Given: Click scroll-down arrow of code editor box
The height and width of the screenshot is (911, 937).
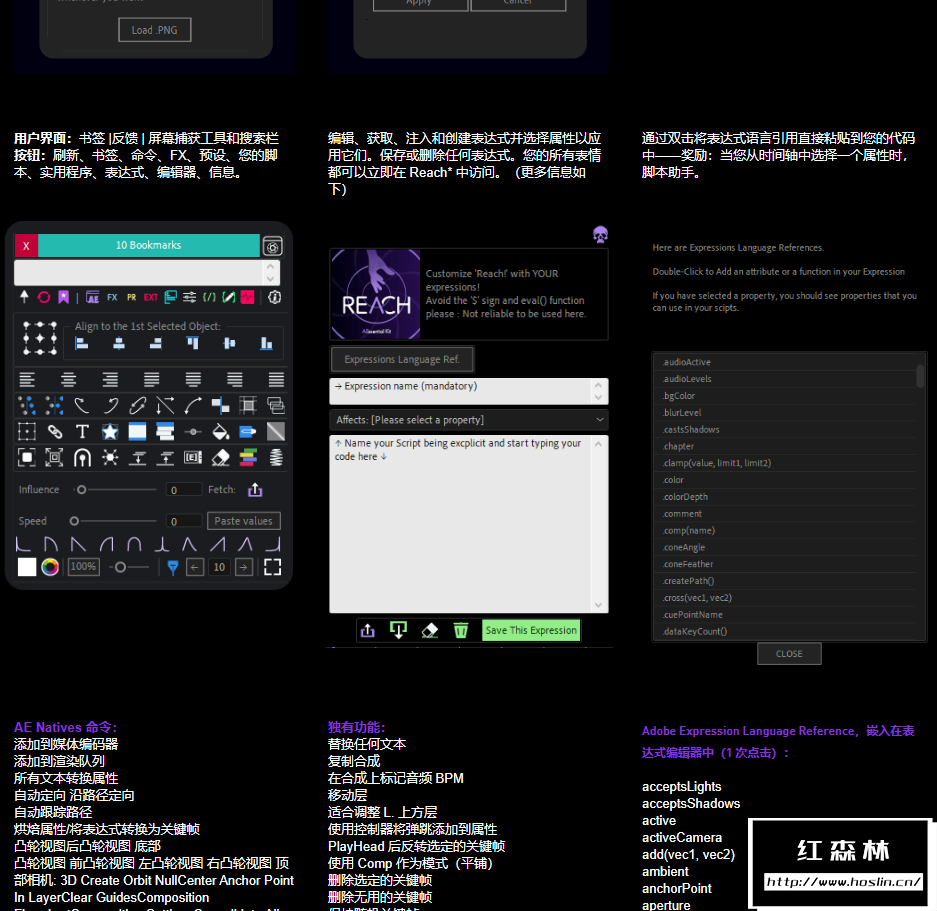Looking at the screenshot, I should [x=598, y=605].
